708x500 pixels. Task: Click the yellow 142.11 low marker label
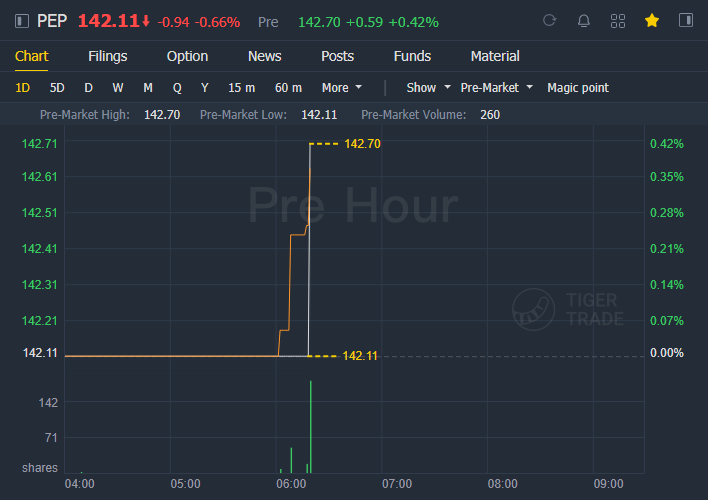point(360,356)
